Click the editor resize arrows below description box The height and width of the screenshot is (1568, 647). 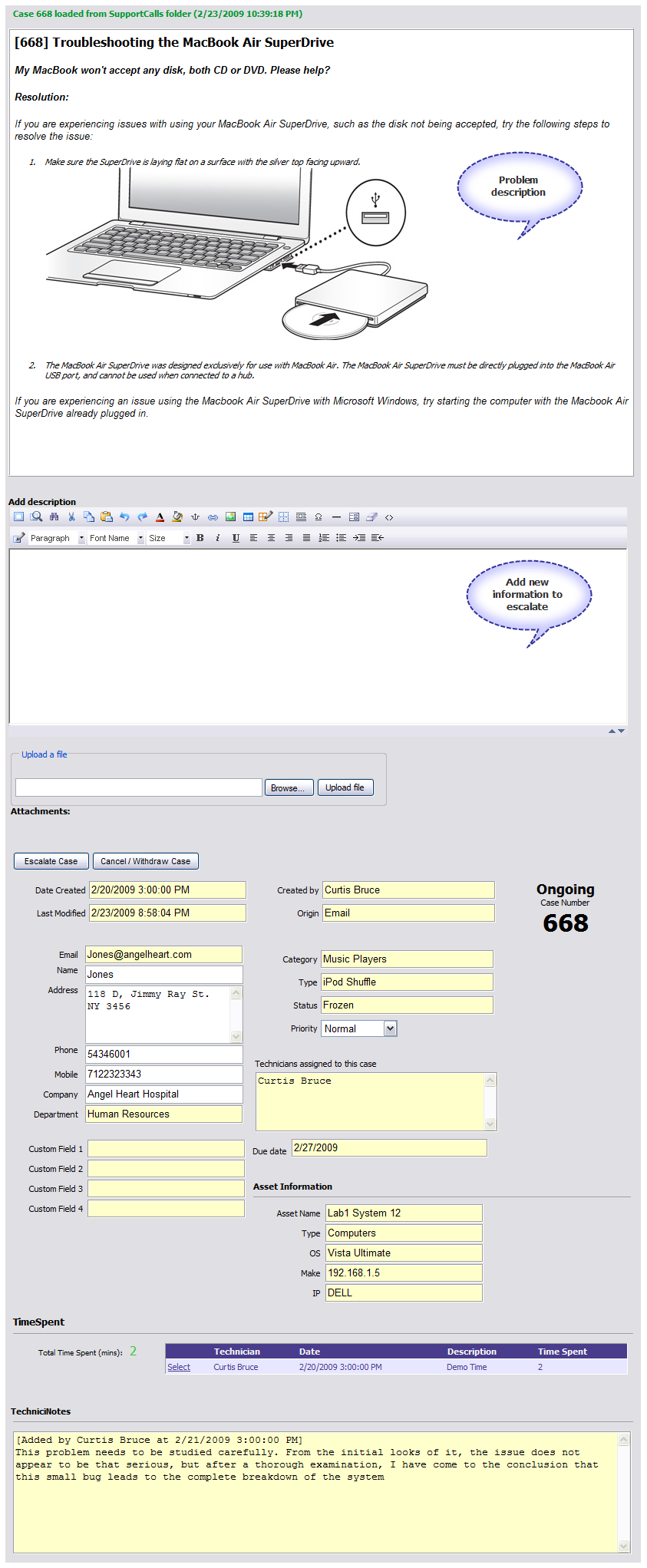click(x=616, y=731)
